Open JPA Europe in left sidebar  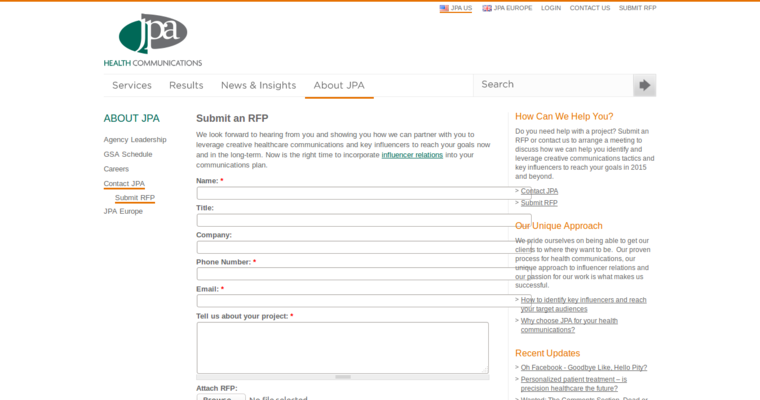(x=123, y=211)
